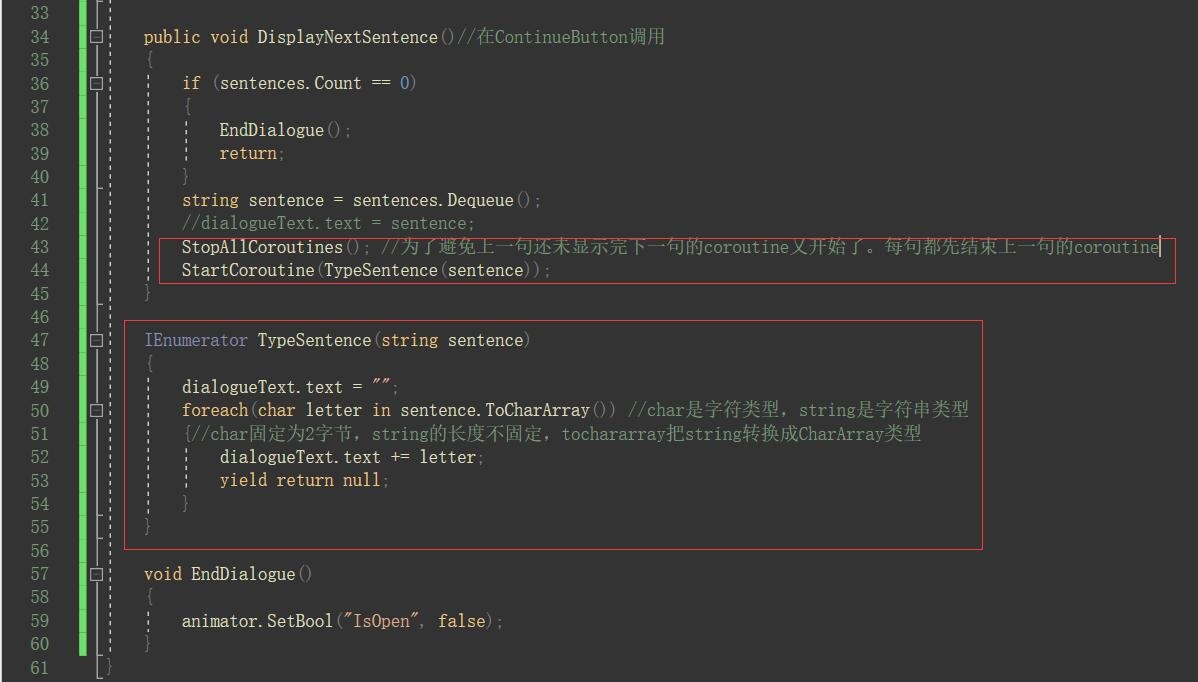Click the "IsOpen" string literal
Screen dimensions: 1198x682
tap(378, 621)
